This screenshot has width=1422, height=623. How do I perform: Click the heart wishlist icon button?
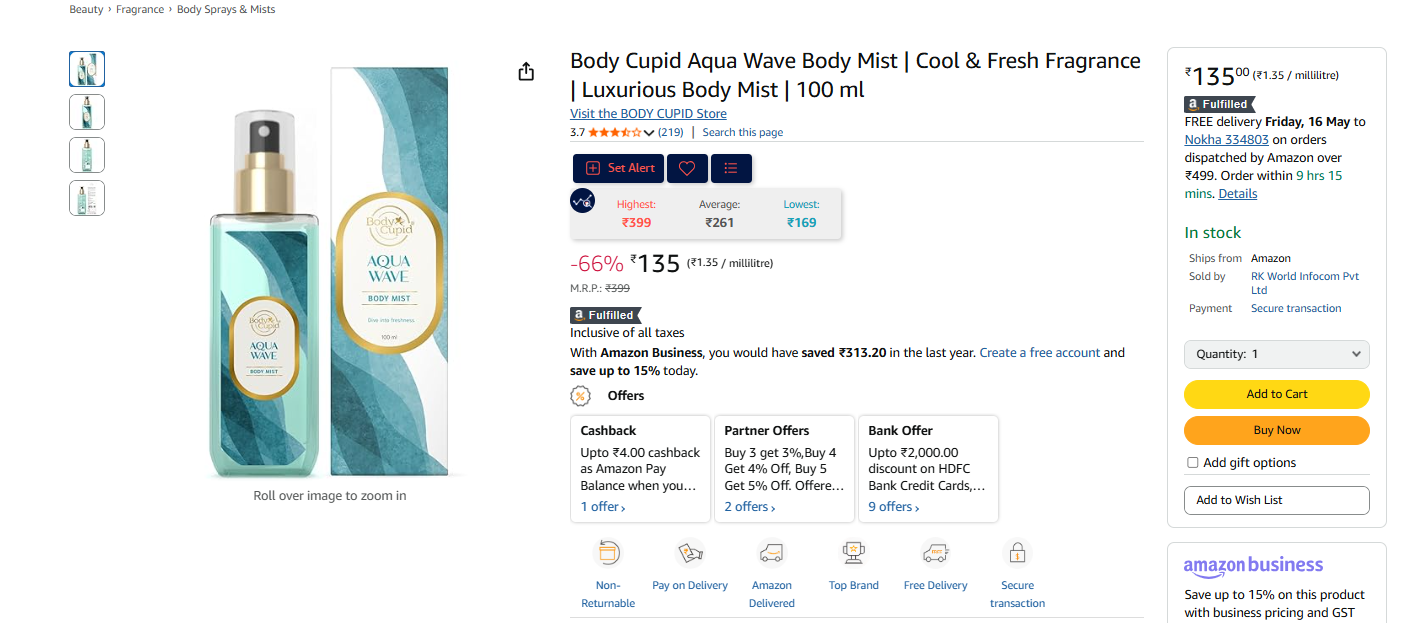tap(687, 168)
